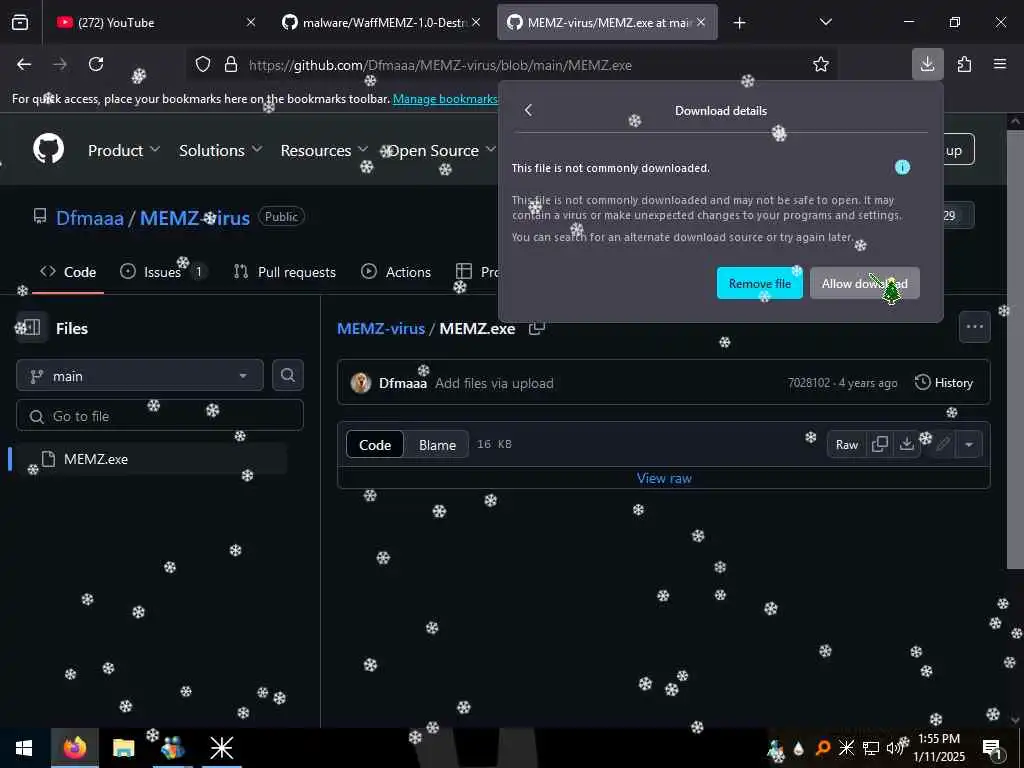Screen dimensions: 1024x768
Task: Close the YouTube tab
Action: click(x=251, y=23)
